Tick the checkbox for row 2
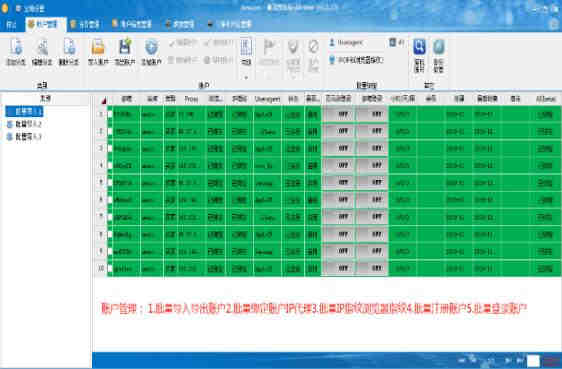The height and width of the screenshot is (369, 562). click(110, 131)
